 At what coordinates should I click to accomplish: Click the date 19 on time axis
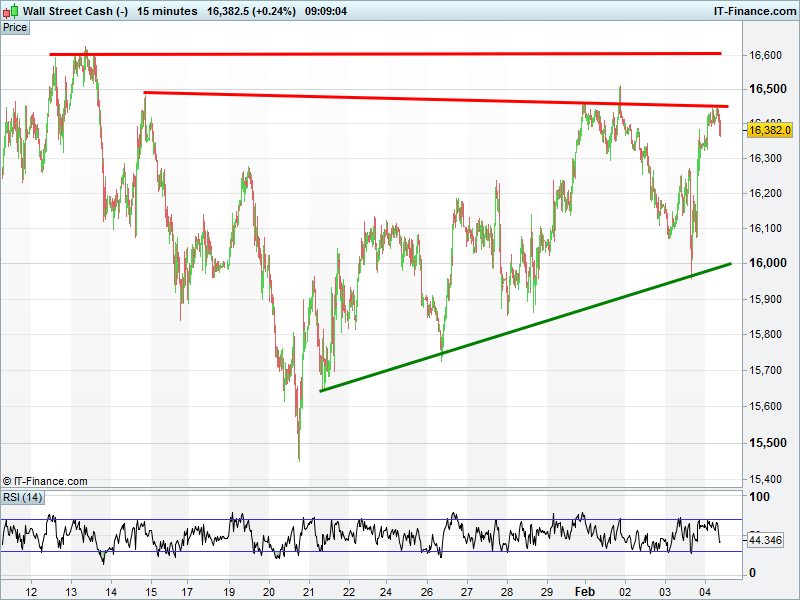pyautogui.click(x=229, y=592)
